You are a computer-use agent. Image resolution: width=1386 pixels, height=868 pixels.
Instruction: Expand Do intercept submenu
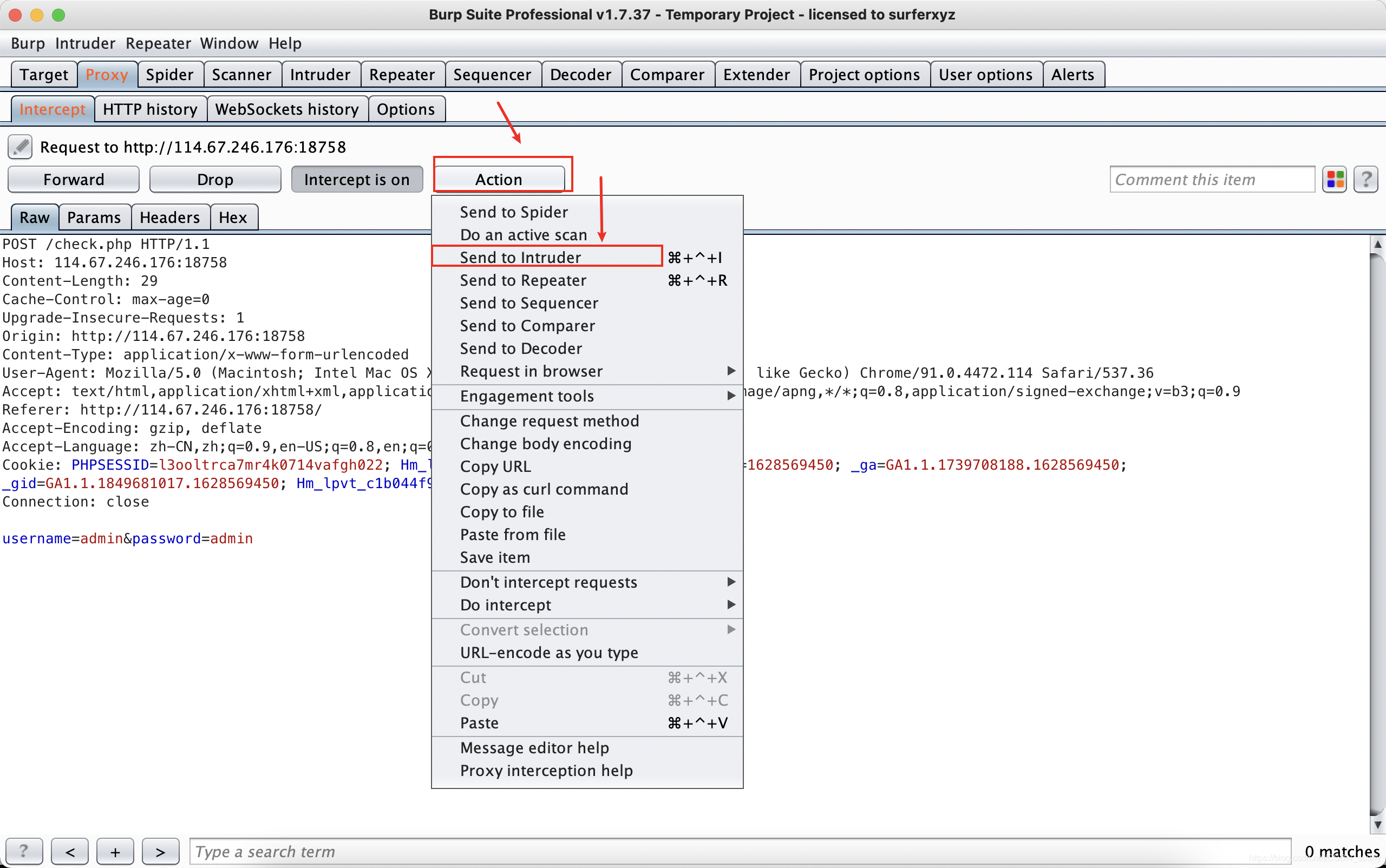point(586,605)
